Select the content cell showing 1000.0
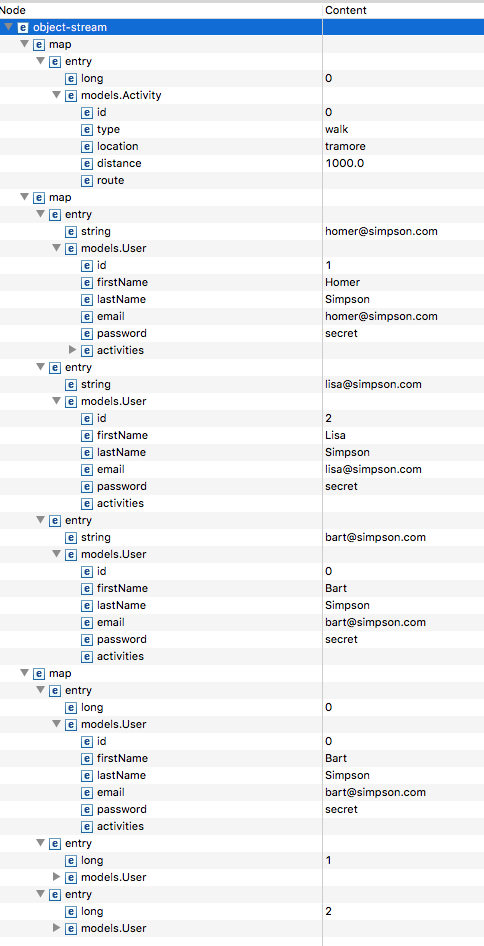 click(x=403, y=163)
